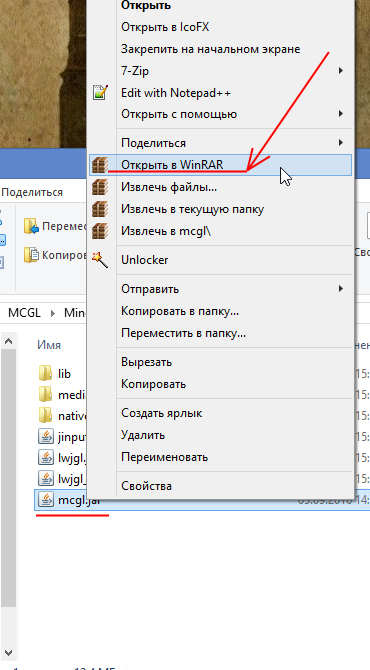Select Переименовать entry
This screenshot has width=370, height=670.
[164, 457]
